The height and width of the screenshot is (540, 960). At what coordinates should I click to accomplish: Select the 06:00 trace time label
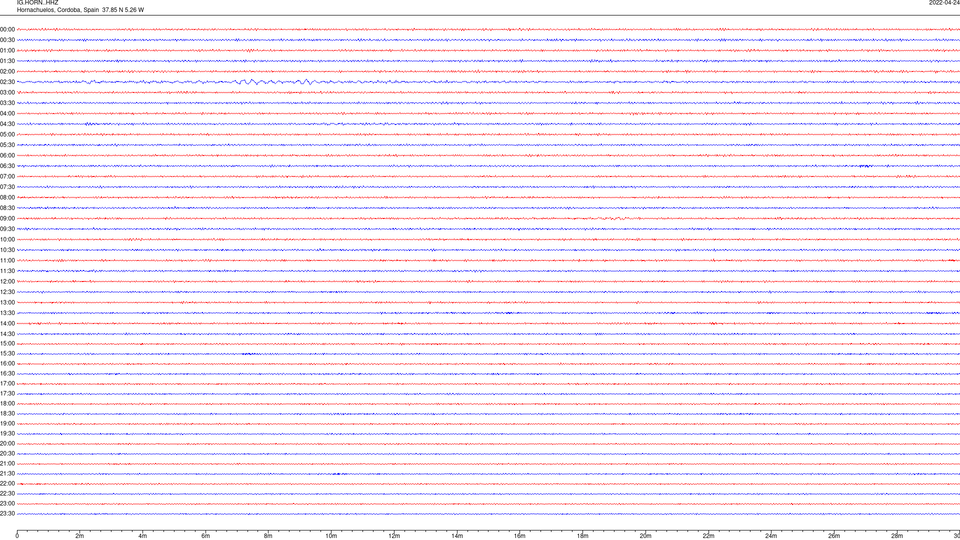pyautogui.click(x=7, y=156)
